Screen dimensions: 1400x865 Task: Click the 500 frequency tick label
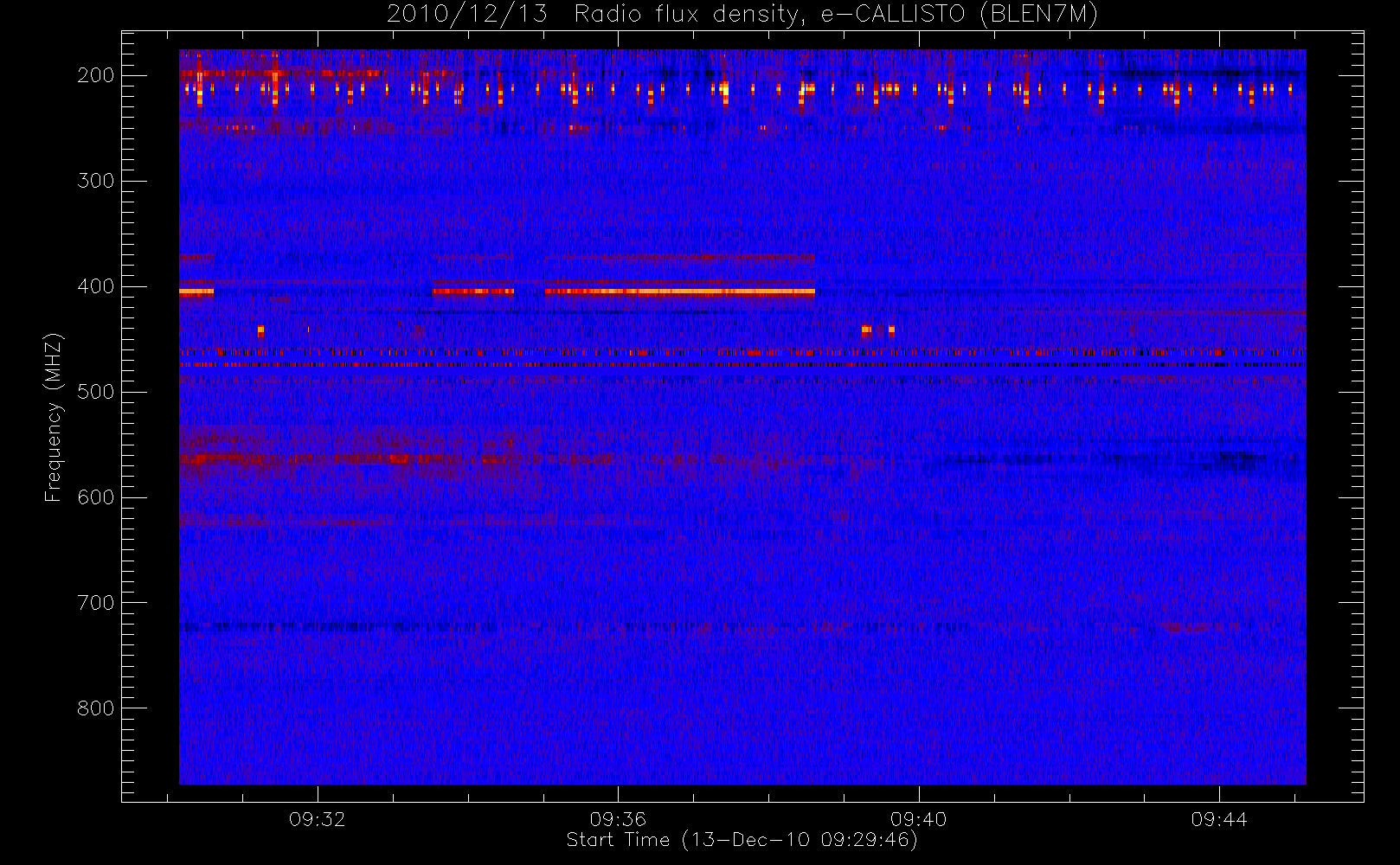[96, 392]
